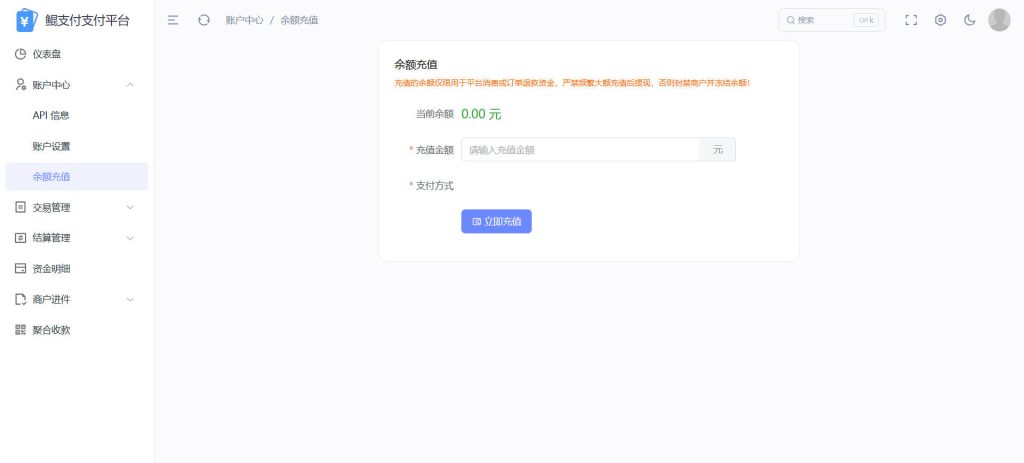Image resolution: width=1024 pixels, height=463 pixels.
Task: Toggle the sidebar collapse hamburger icon
Action: click(173, 20)
